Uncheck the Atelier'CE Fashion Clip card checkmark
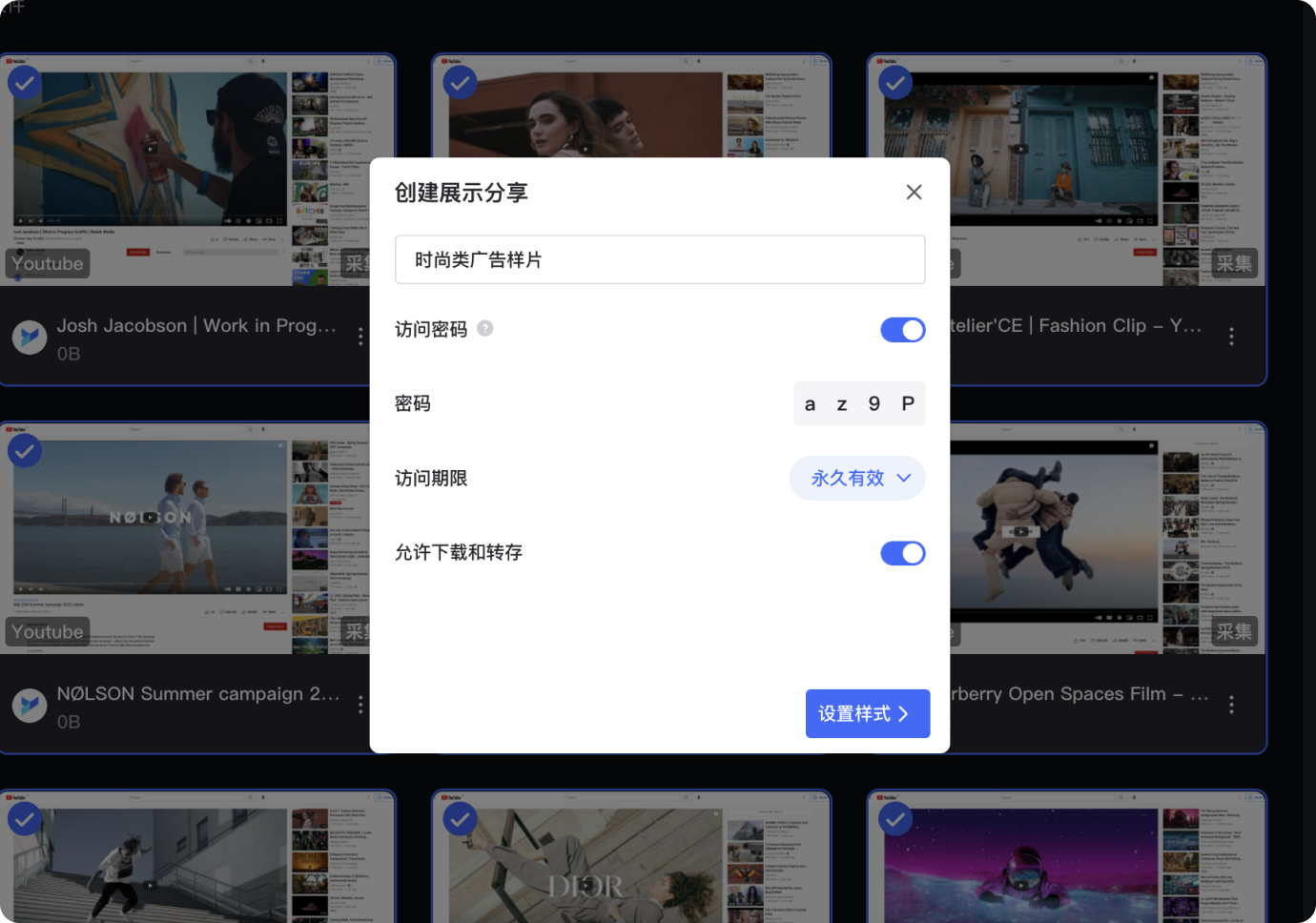Image resolution: width=1316 pixels, height=923 pixels. (895, 83)
